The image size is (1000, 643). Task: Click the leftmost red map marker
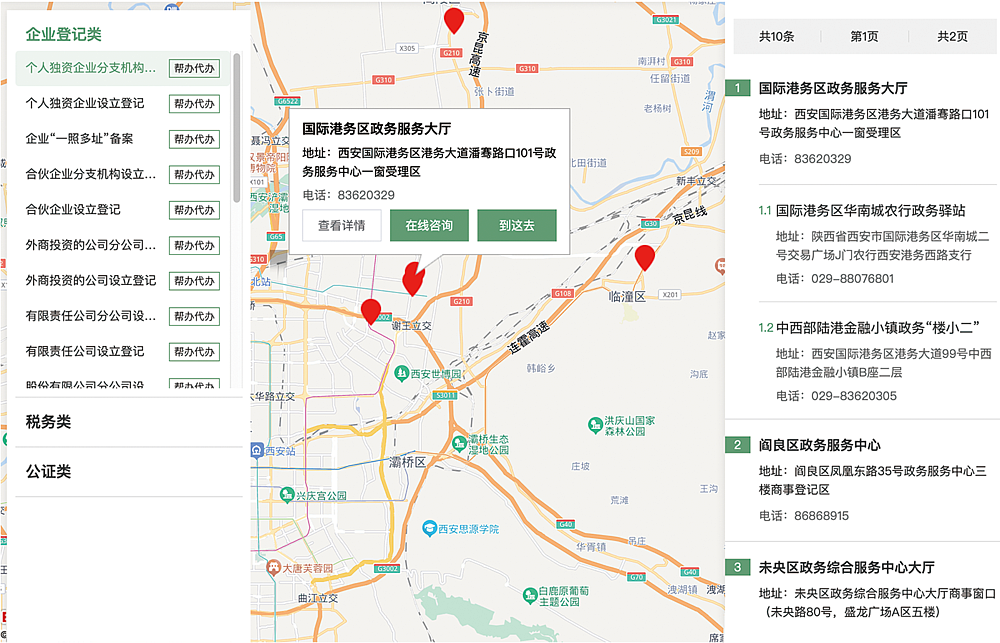click(371, 312)
